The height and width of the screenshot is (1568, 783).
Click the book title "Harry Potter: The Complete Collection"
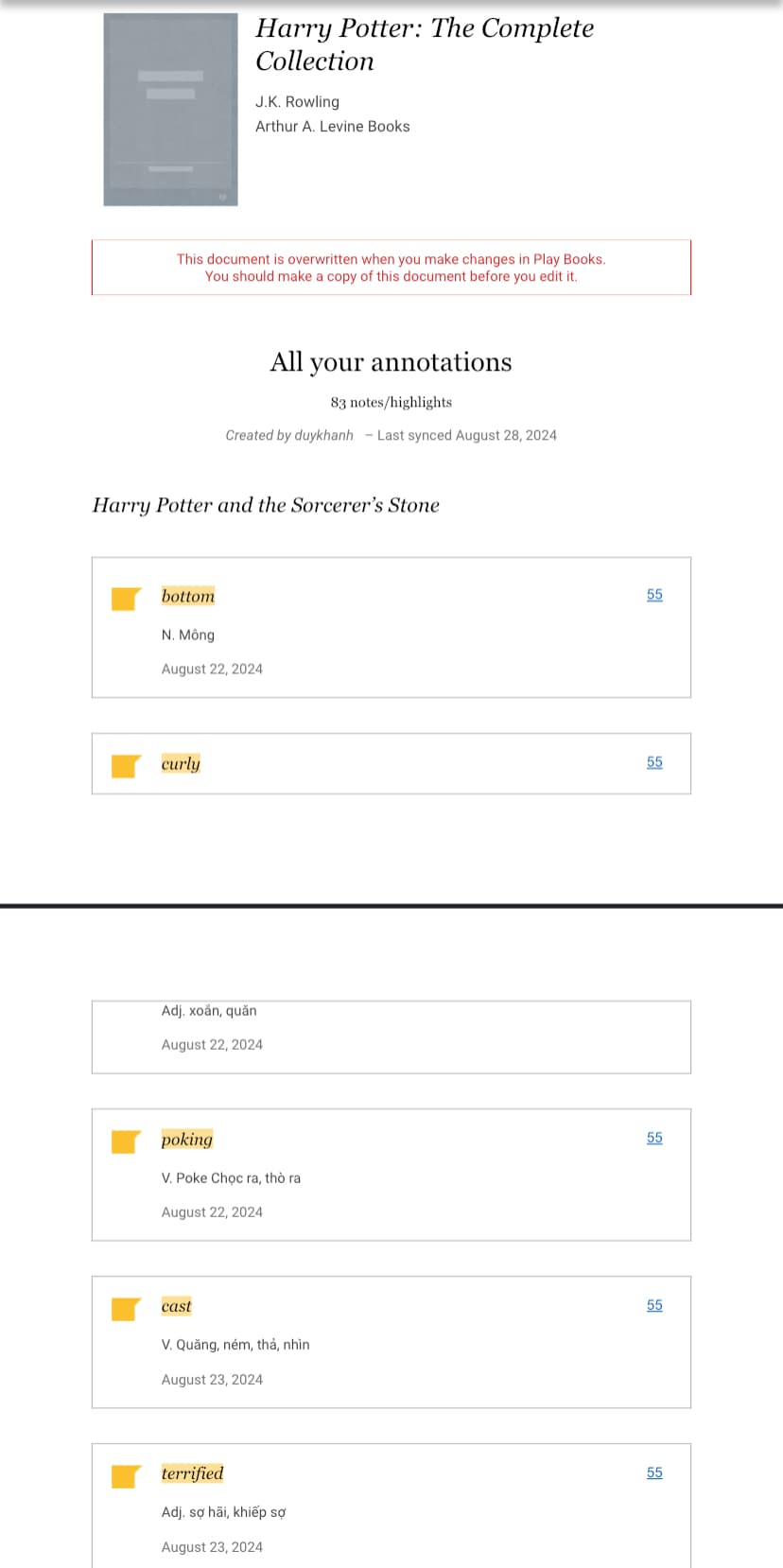coord(425,44)
